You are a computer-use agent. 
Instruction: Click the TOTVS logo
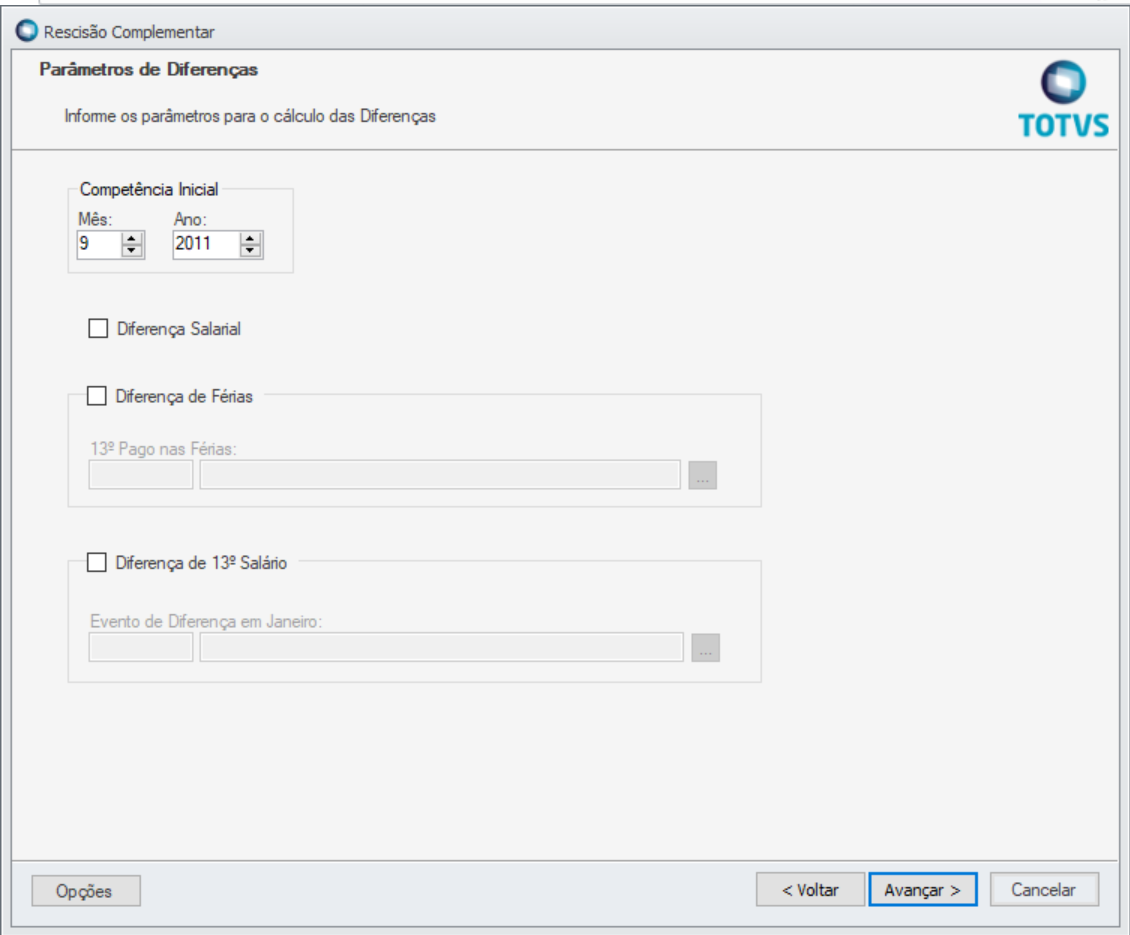[1062, 100]
